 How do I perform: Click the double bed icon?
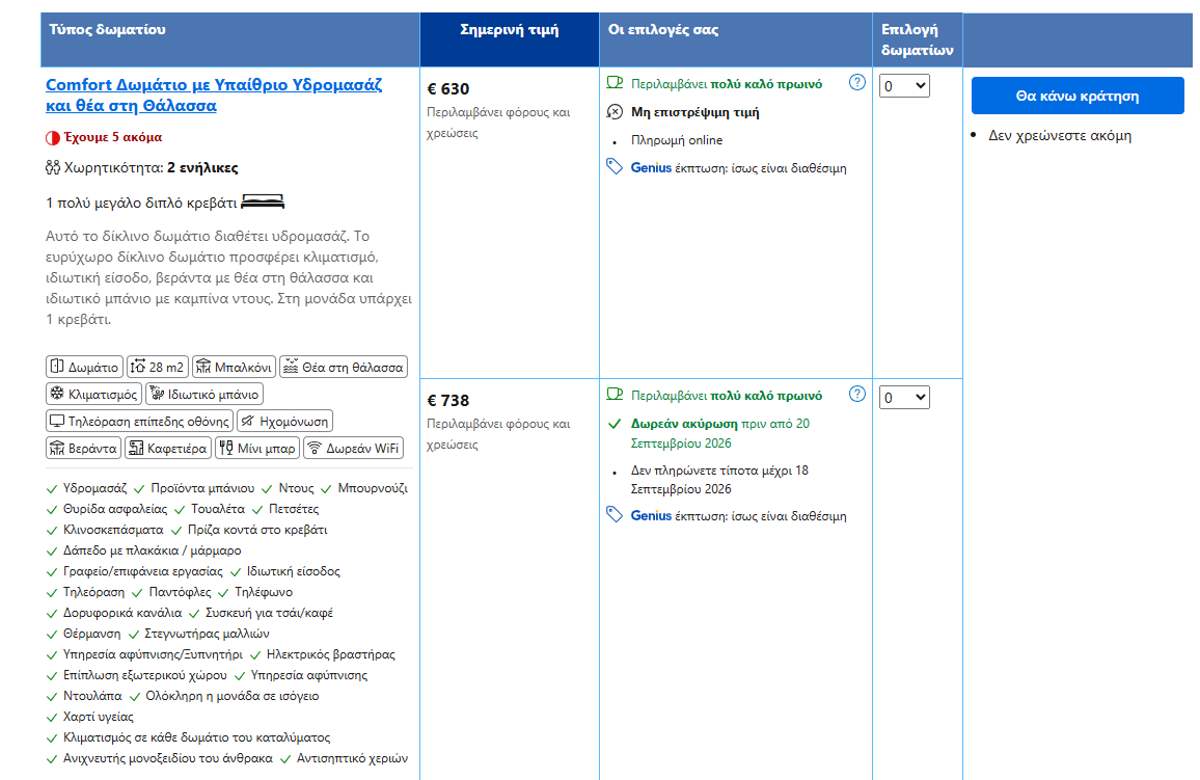pyautogui.click(x=263, y=203)
